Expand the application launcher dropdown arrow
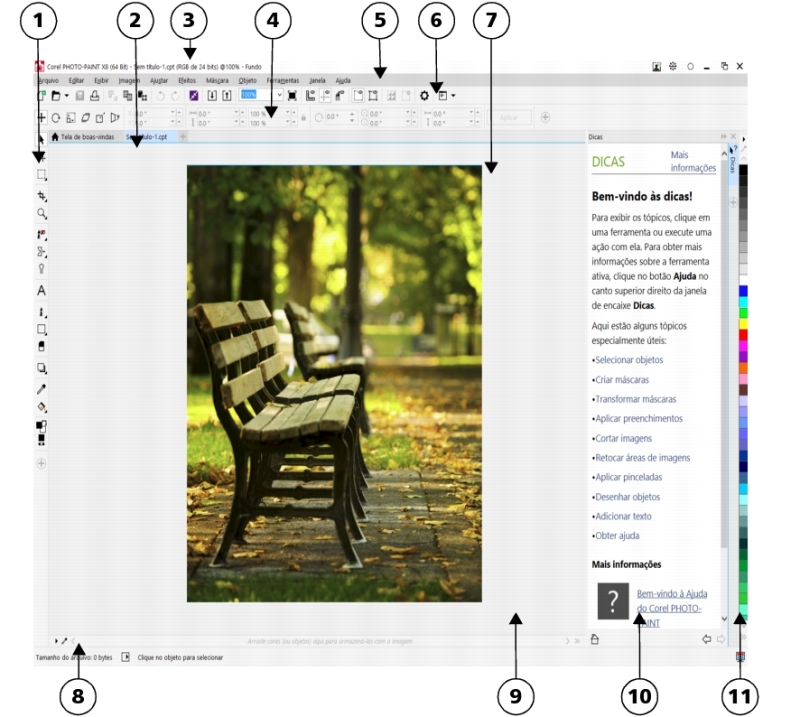Image resolution: width=800 pixels, height=717 pixels. pyautogui.click(x=454, y=96)
